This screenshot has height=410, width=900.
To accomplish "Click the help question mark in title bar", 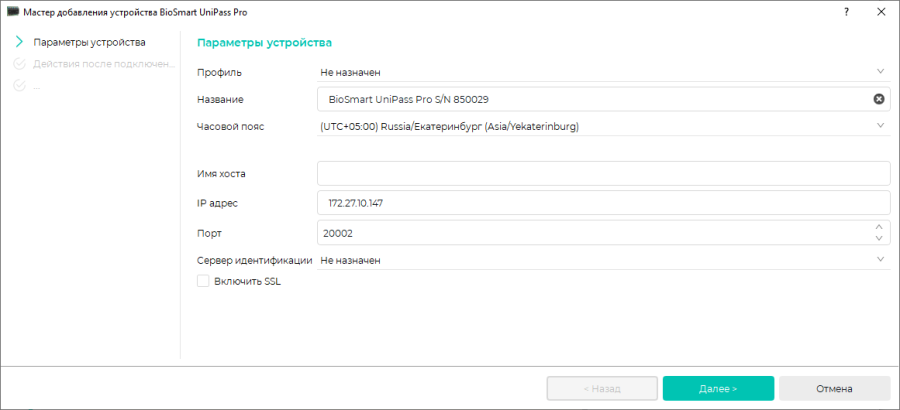I will [846, 11].
